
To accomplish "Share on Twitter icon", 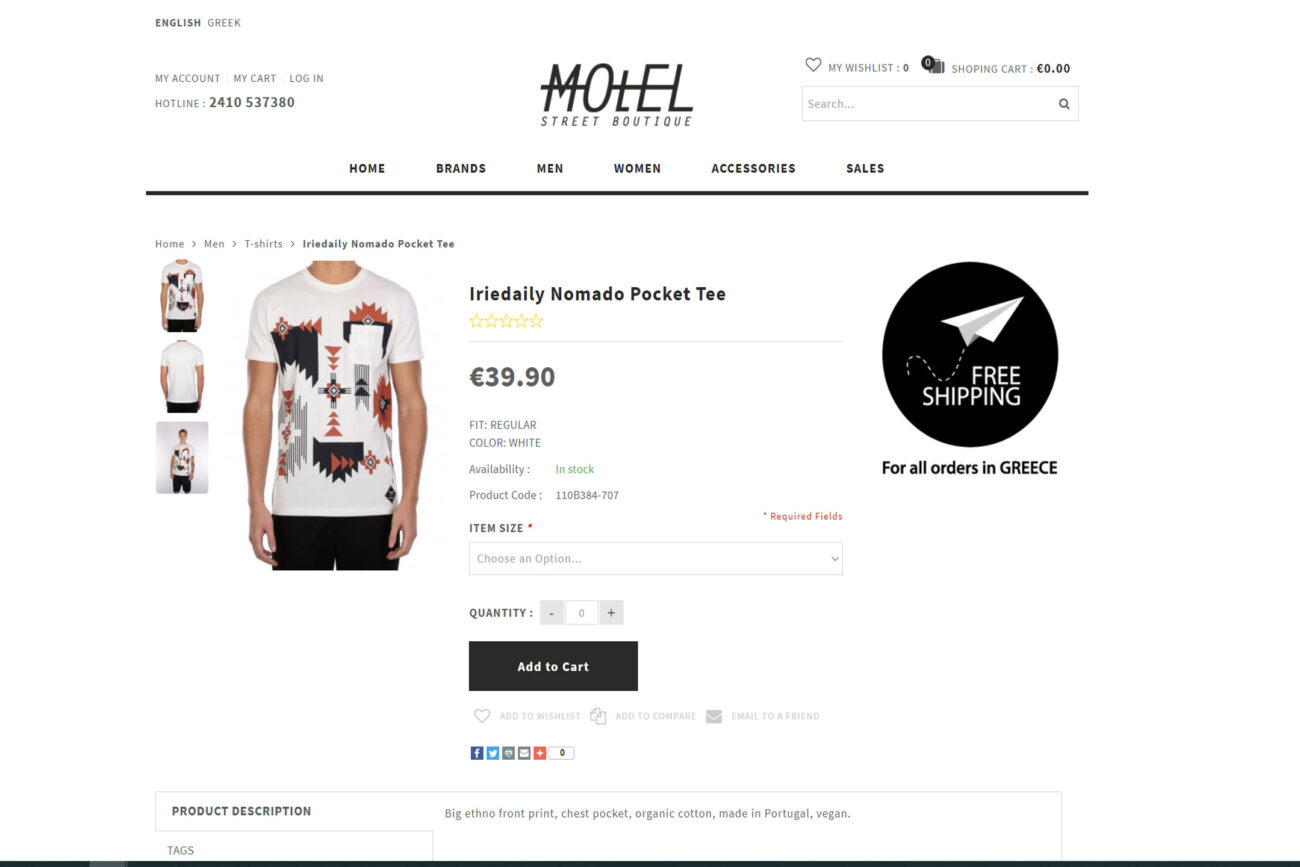I will click(492, 753).
